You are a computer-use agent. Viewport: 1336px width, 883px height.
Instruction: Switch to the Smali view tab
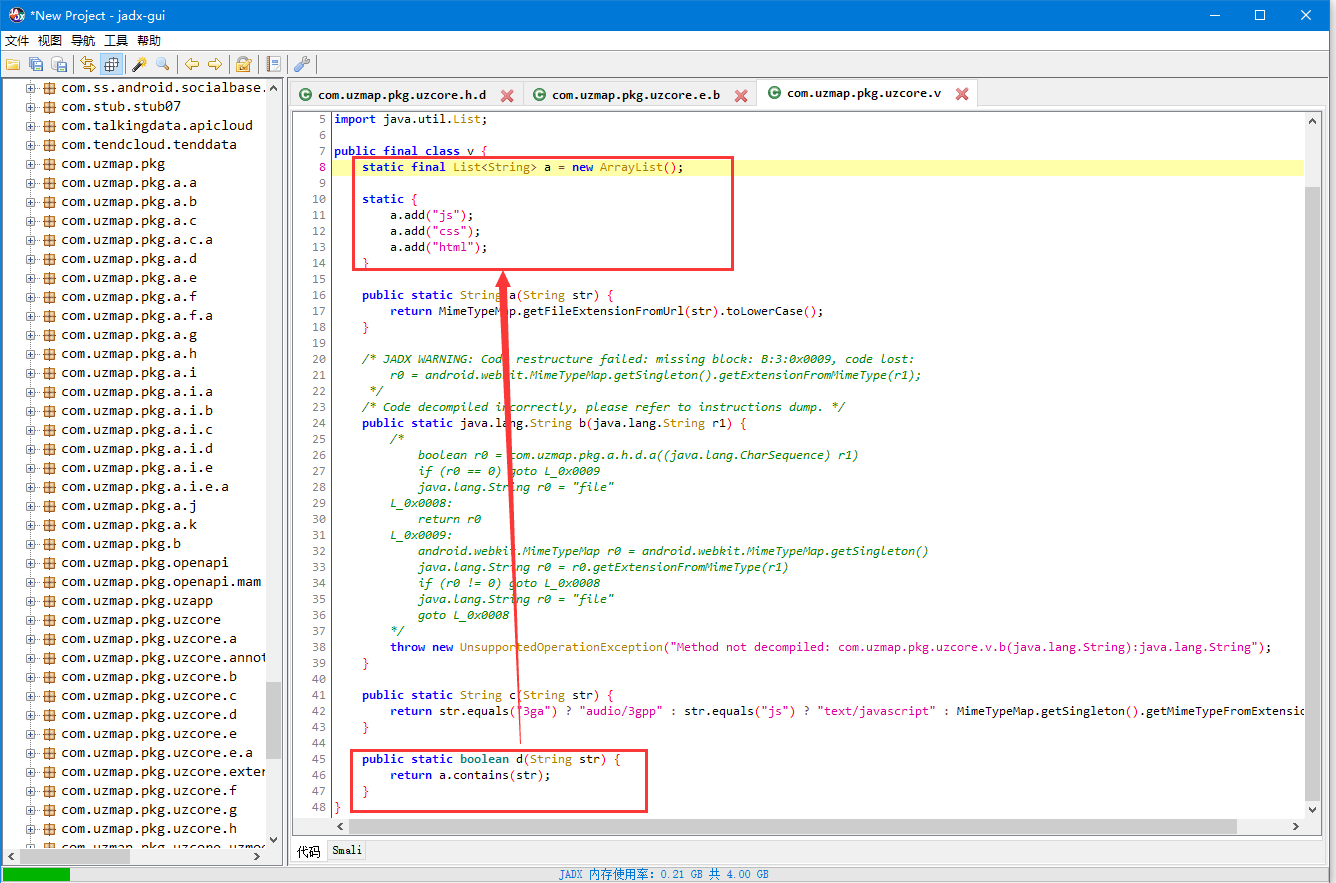[x=347, y=850]
